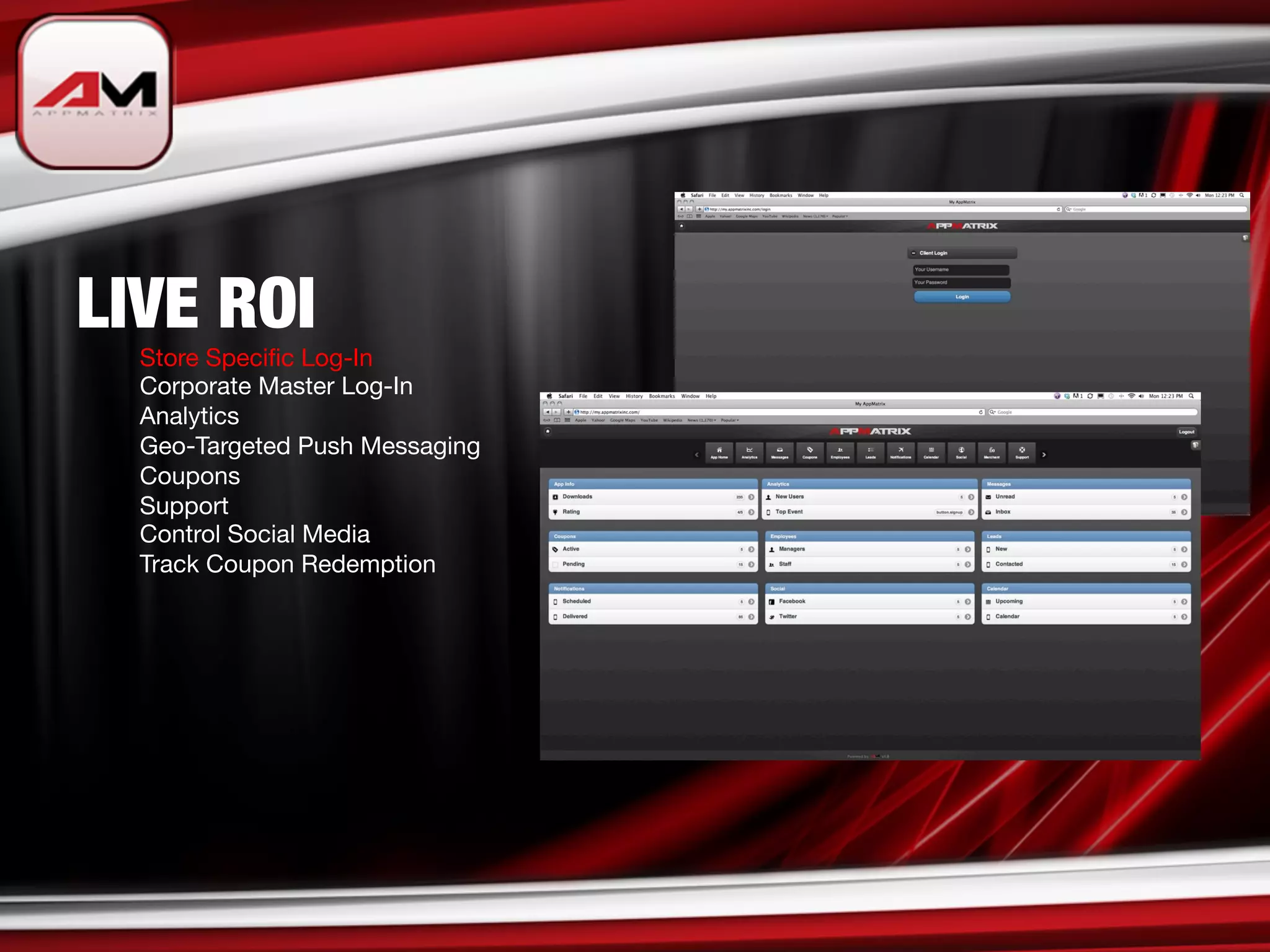Open Bookmarks menu in dashboard window
Image resolution: width=1270 pixels, height=952 pixels.
click(662, 396)
